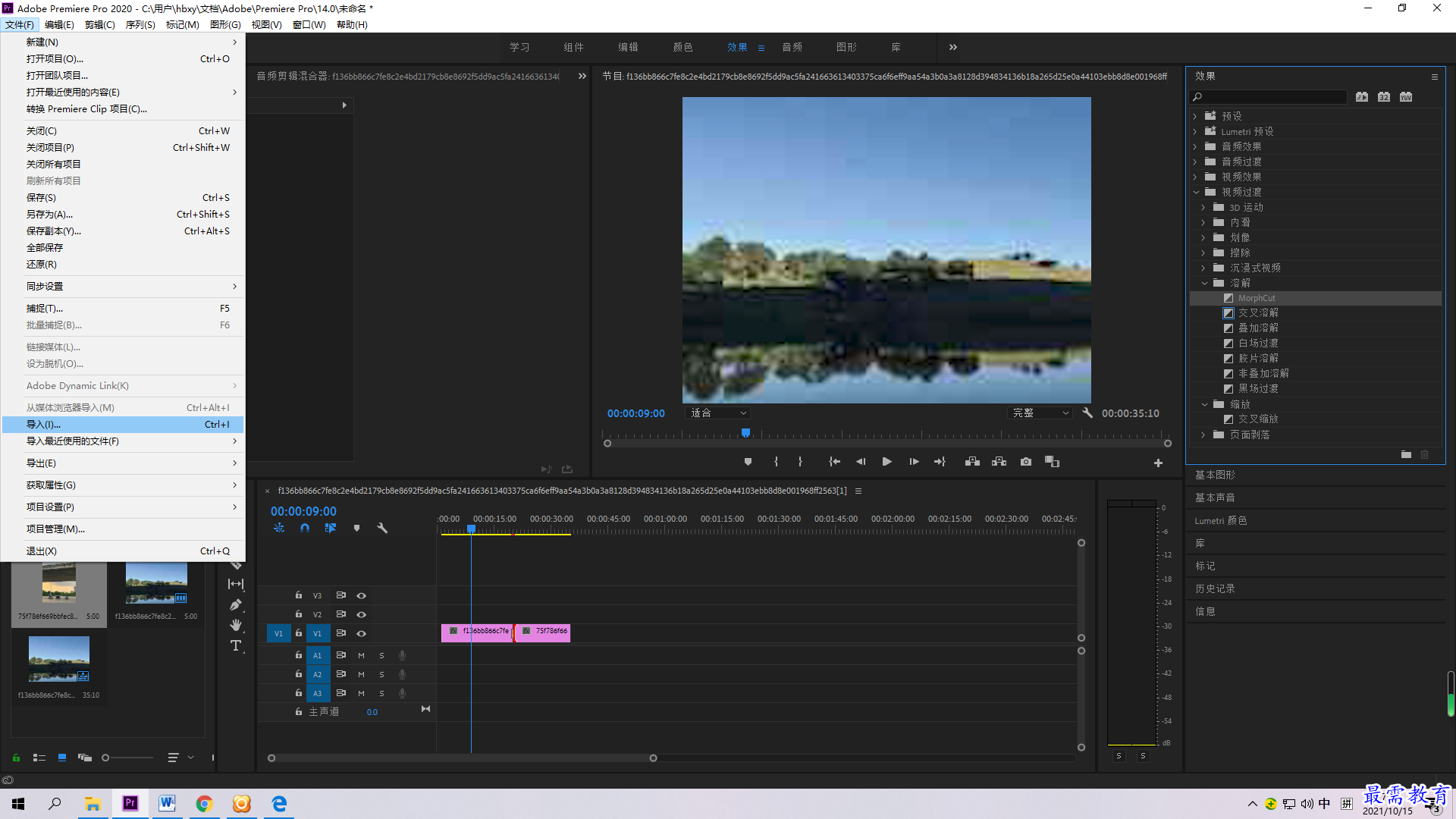Open the 基本图形 panel
The height and width of the screenshot is (819, 1456).
(1215, 475)
